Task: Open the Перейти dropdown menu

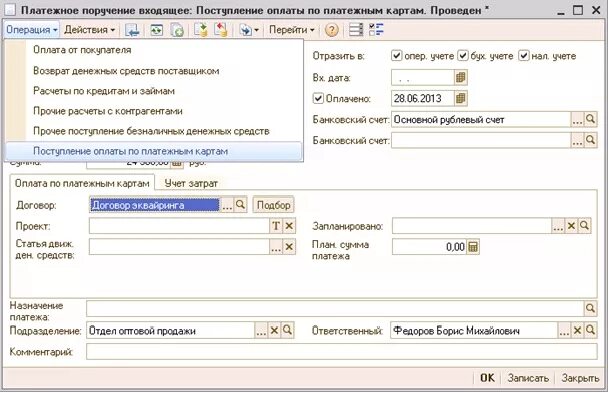Action: coord(292,30)
